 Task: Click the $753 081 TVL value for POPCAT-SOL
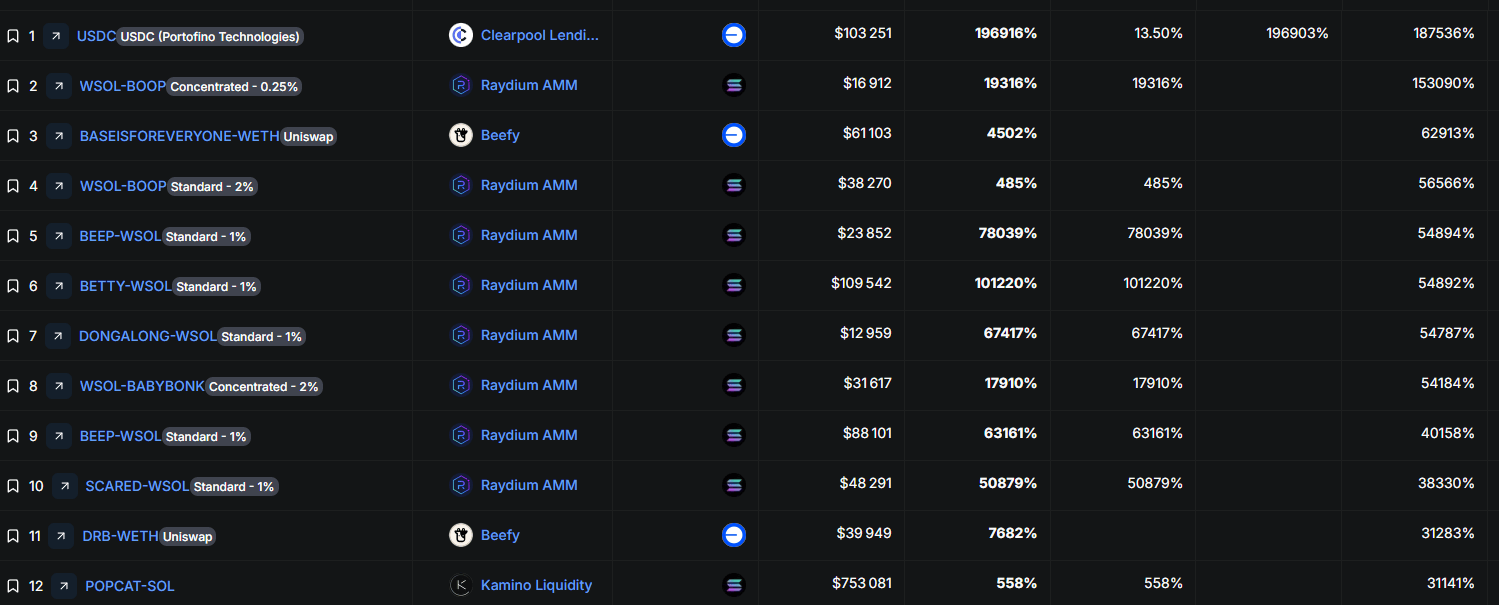tap(861, 583)
